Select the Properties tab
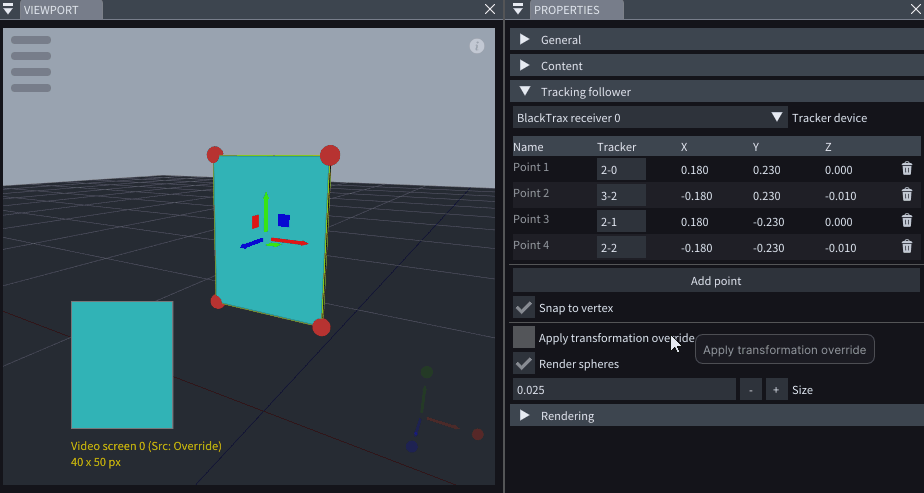This screenshot has width=924, height=493. tap(566, 10)
